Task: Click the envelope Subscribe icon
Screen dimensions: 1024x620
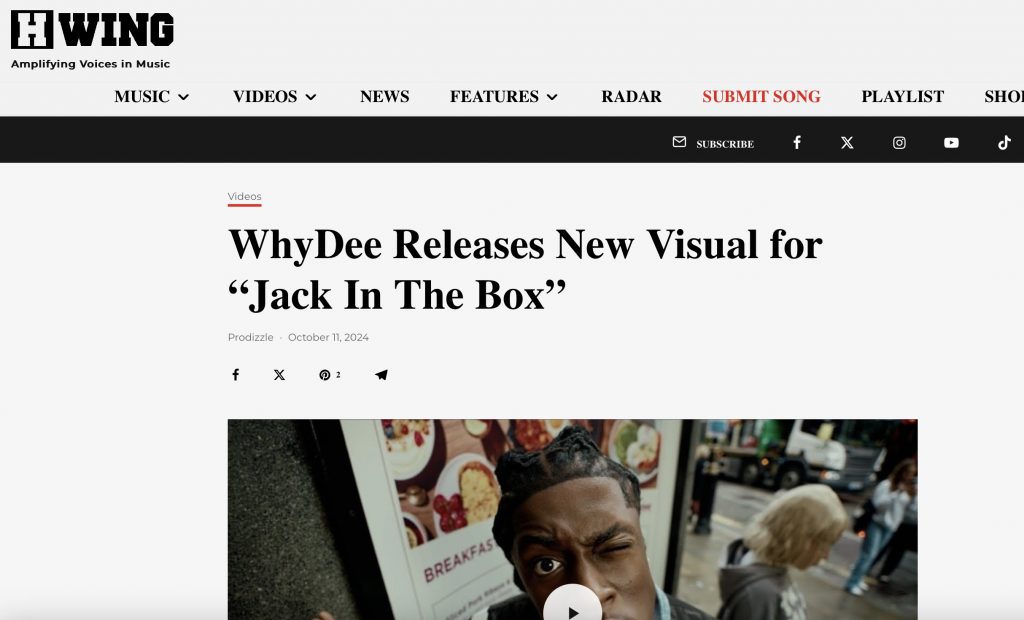Action: click(679, 142)
